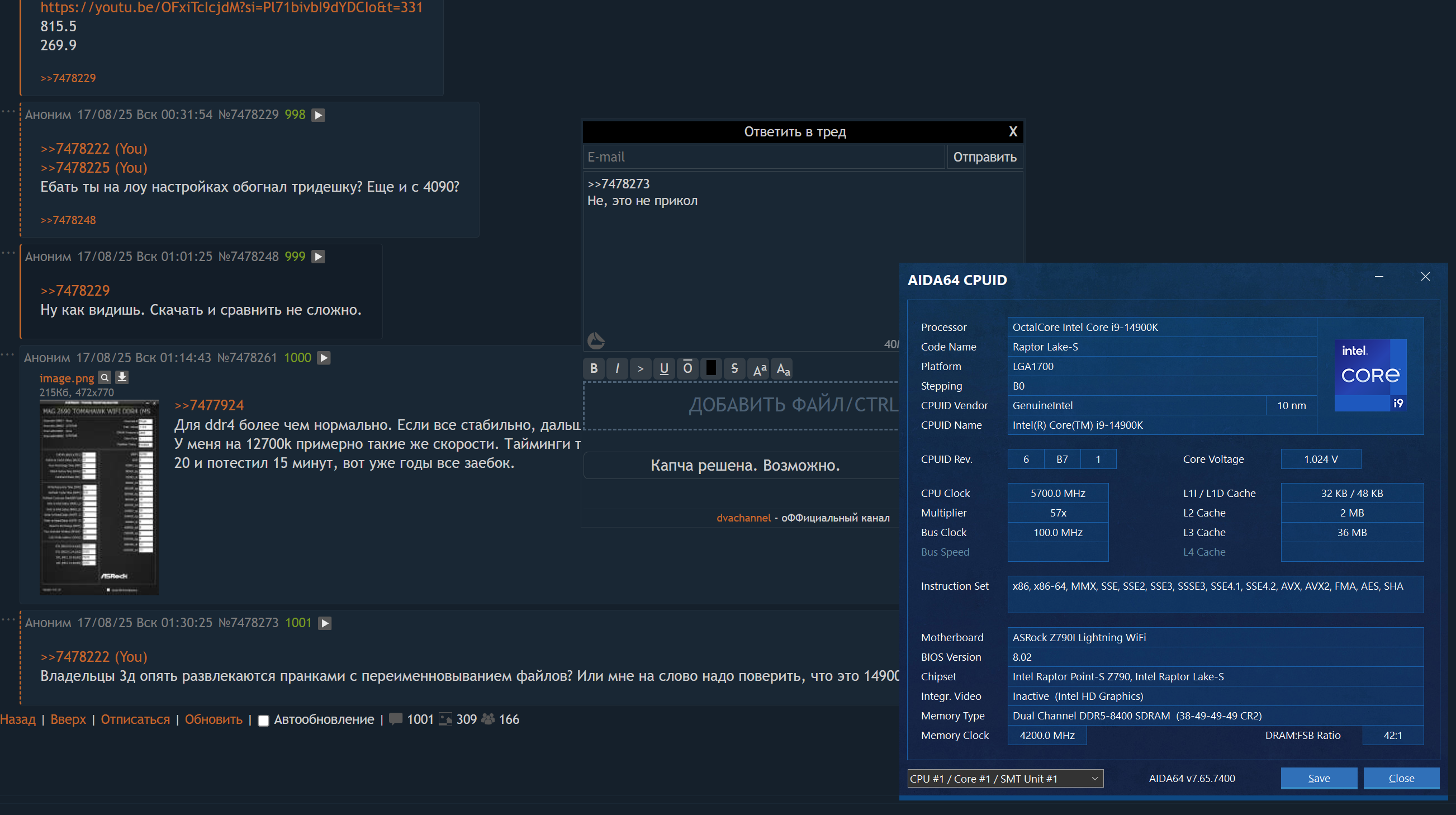Apply underline formatting in reply form
The height and width of the screenshot is (815, 1456).
[664, 368]
